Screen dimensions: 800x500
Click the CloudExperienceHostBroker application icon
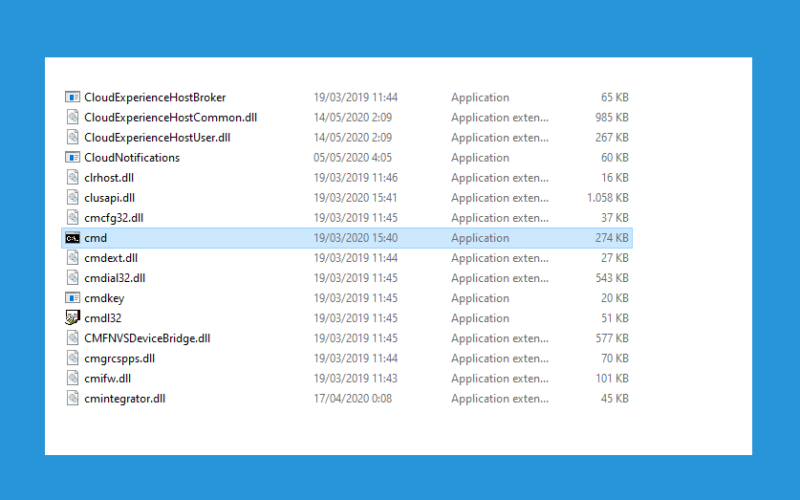pyautogui.click(x=72, y=97)
